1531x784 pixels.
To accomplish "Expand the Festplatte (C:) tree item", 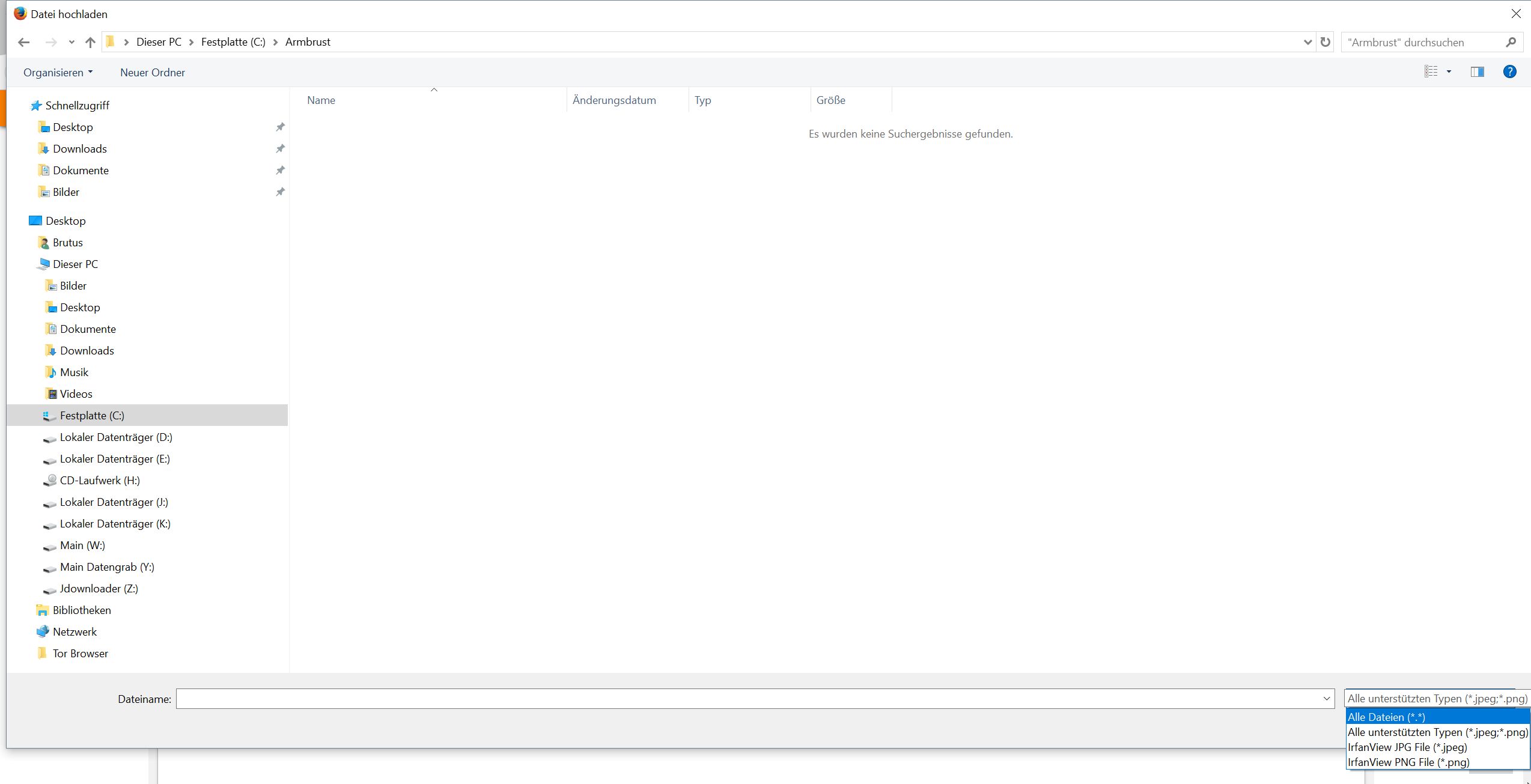I will point(33,415).
